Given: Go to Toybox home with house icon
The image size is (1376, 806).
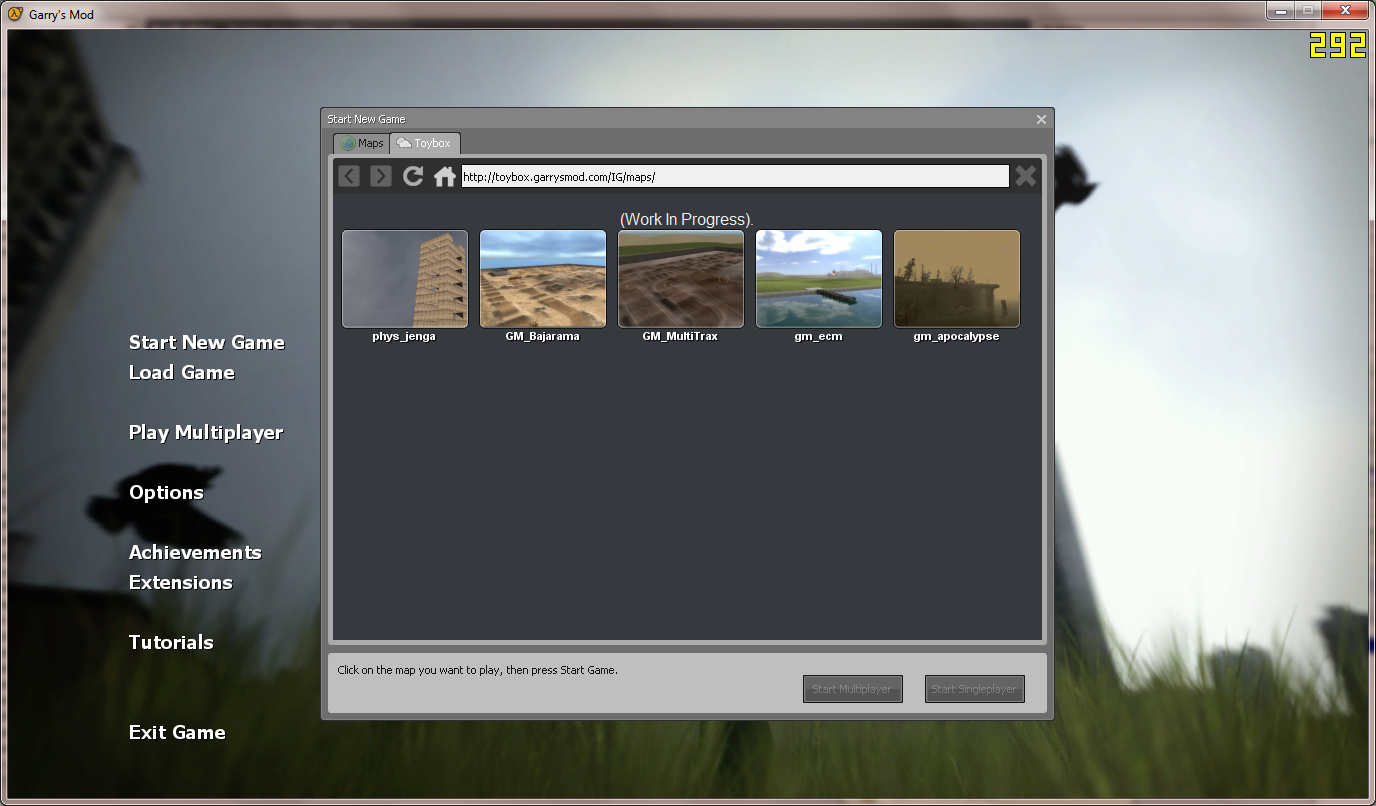Looking at the screenshot, I should coord(444,177).
